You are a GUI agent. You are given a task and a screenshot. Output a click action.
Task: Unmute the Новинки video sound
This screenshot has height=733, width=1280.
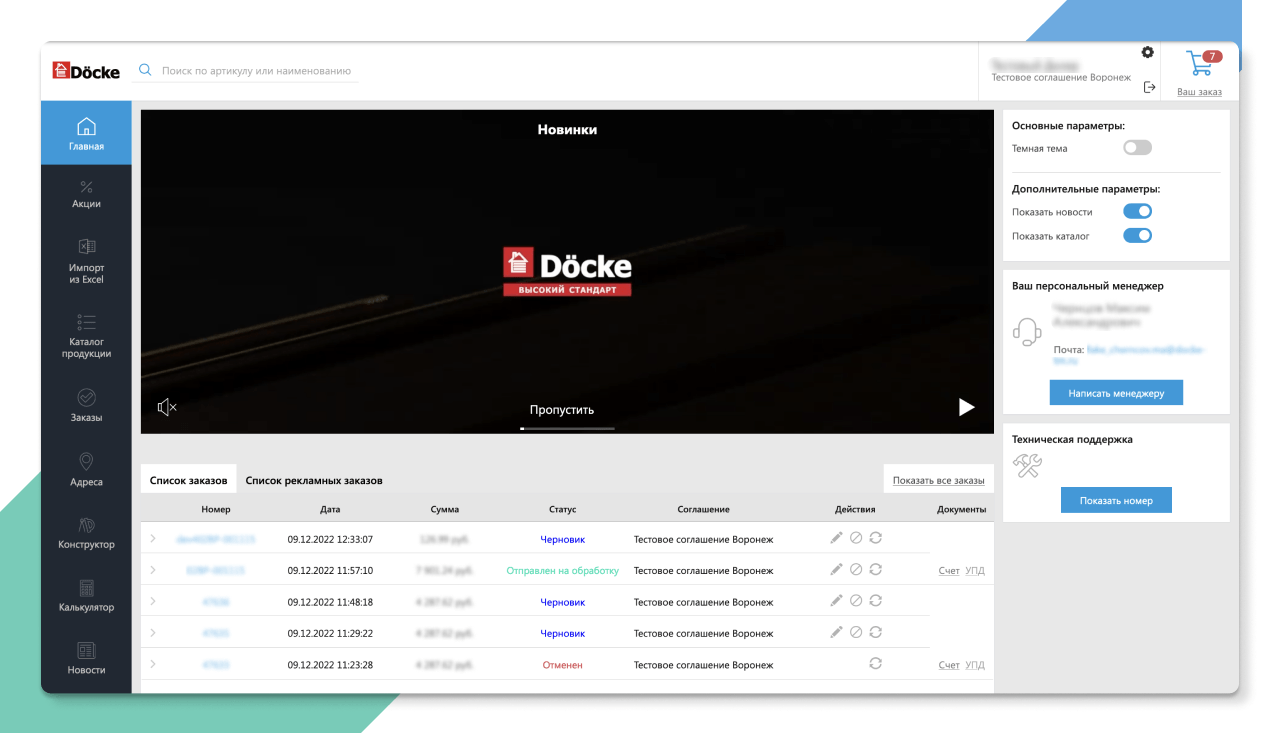click(167, 407)
